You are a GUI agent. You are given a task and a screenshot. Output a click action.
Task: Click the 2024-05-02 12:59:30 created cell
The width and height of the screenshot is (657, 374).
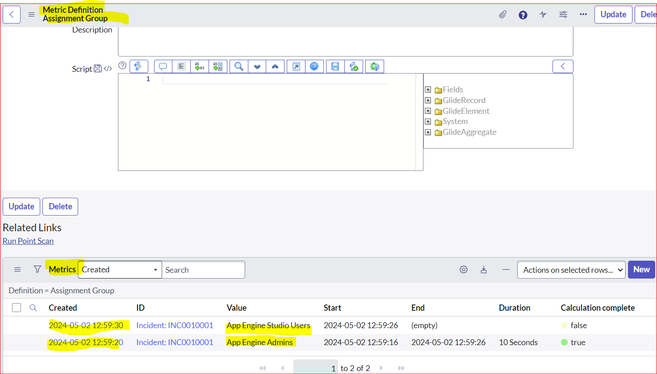pos(86,325)
